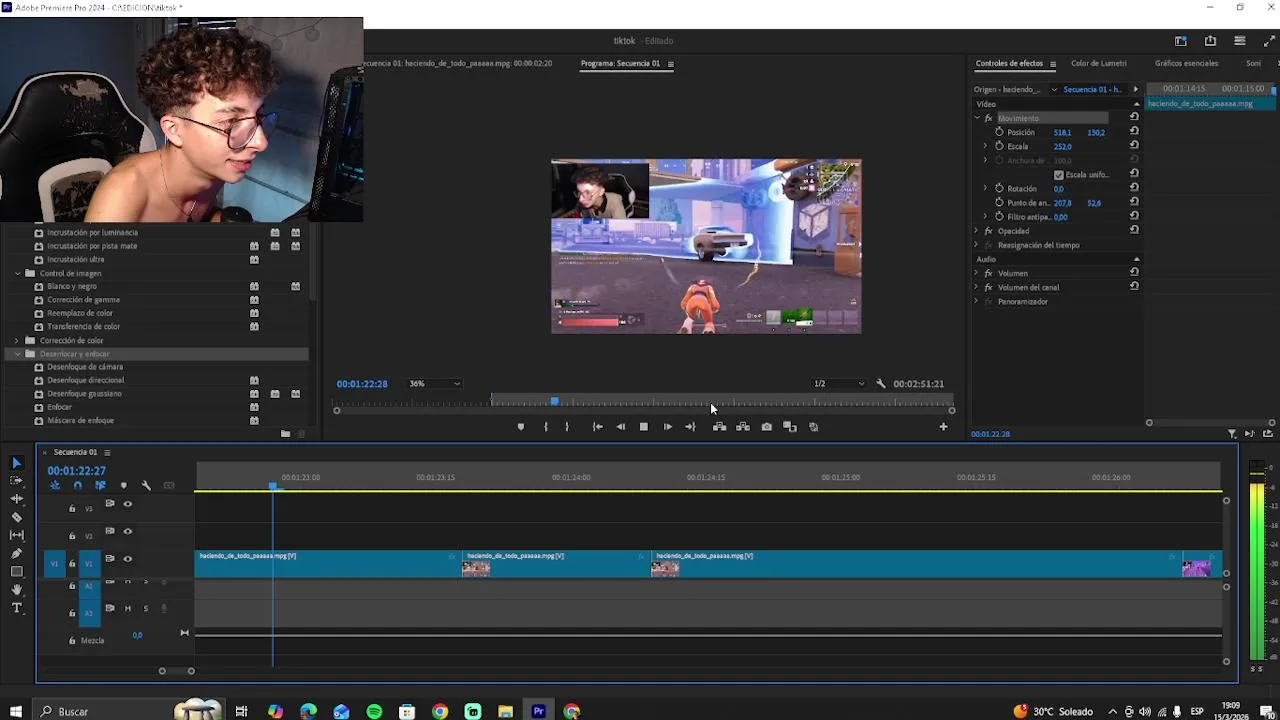
Task: Pick the Razor tool
Action: (16, 517)
